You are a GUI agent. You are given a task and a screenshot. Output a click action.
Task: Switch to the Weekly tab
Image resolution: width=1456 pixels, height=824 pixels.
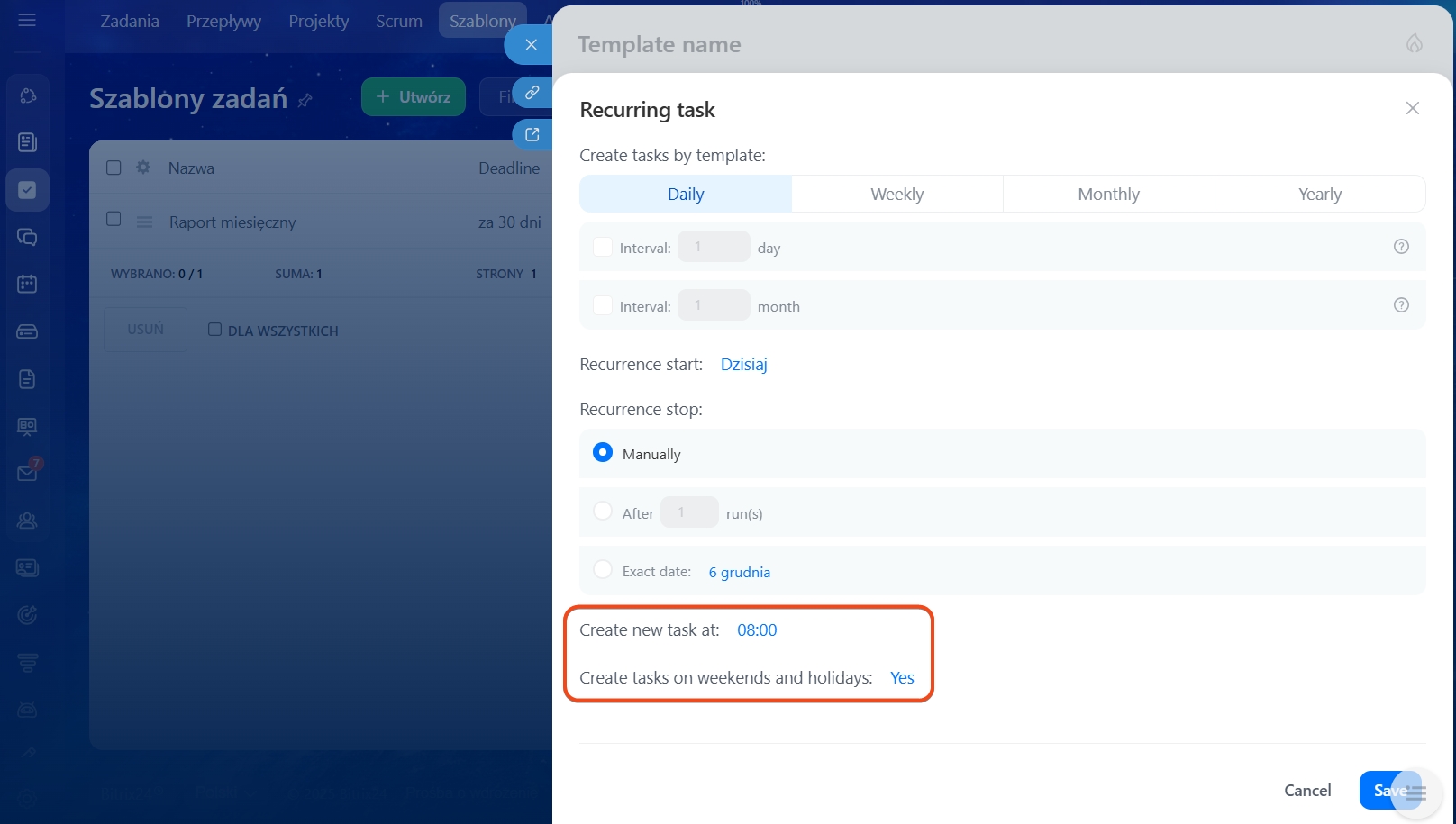coord(896,195)
